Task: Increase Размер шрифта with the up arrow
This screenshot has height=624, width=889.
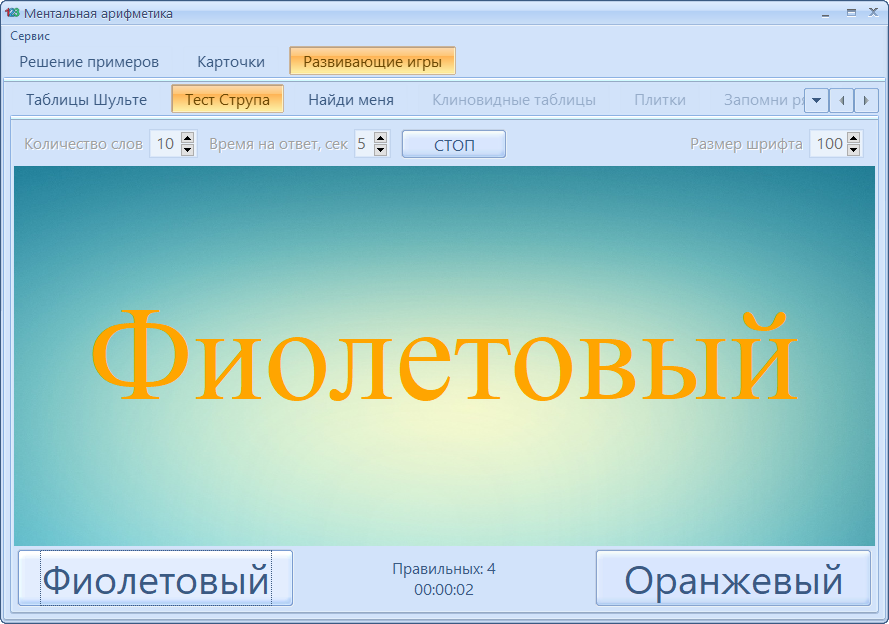Action: (852, 139)
